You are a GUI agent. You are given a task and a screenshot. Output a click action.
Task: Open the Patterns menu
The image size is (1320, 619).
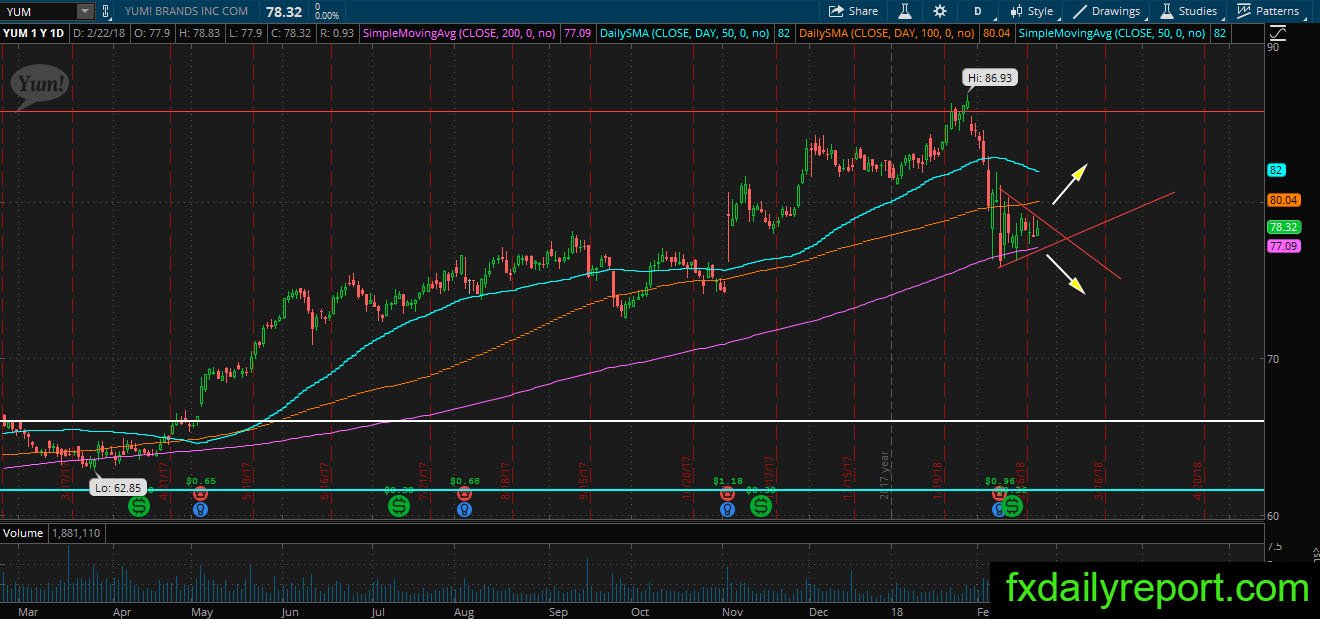pyautogui.click(x=1268, y=11)
